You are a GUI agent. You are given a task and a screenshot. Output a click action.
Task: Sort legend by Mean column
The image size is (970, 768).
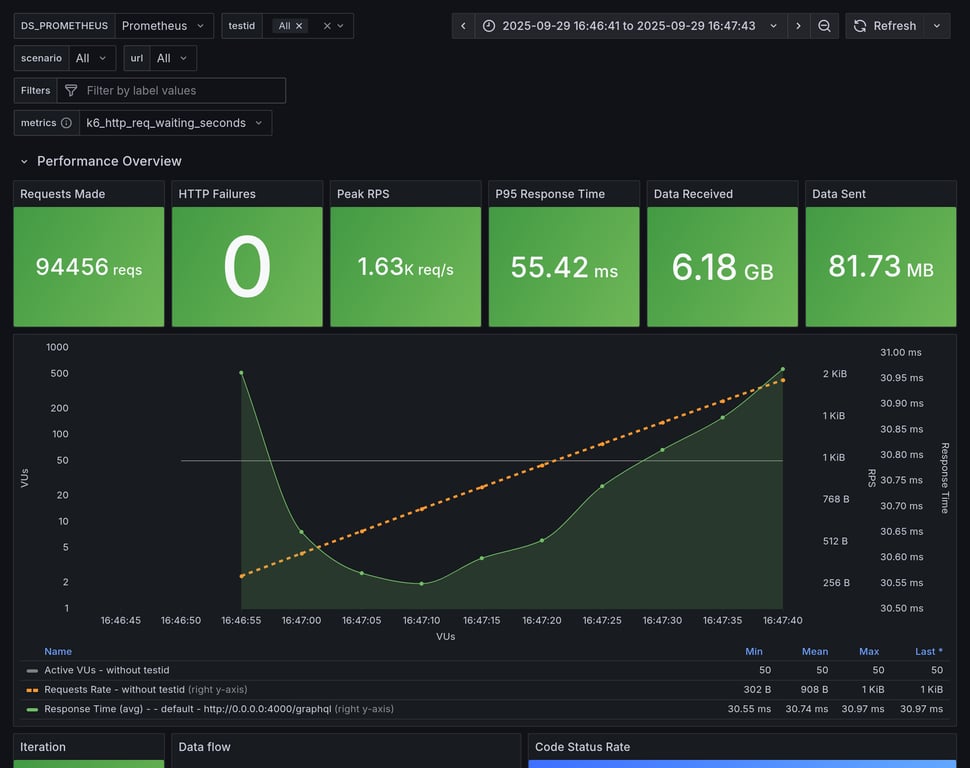(x=814, y=651)
